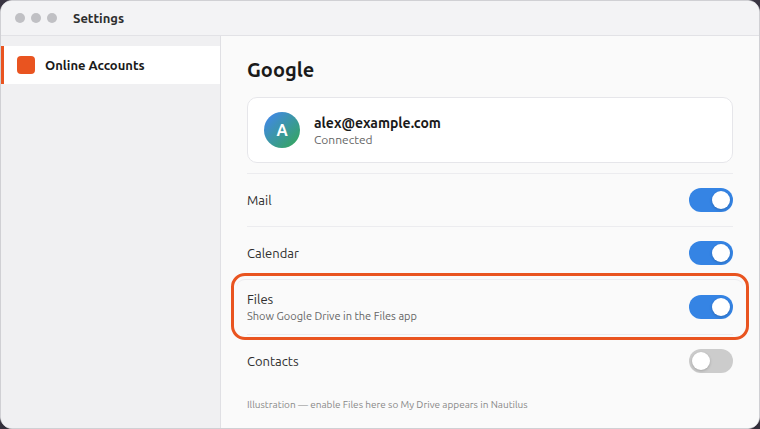Click the third gray window control dot
This screenshot has height=429, width=760.
52,18
